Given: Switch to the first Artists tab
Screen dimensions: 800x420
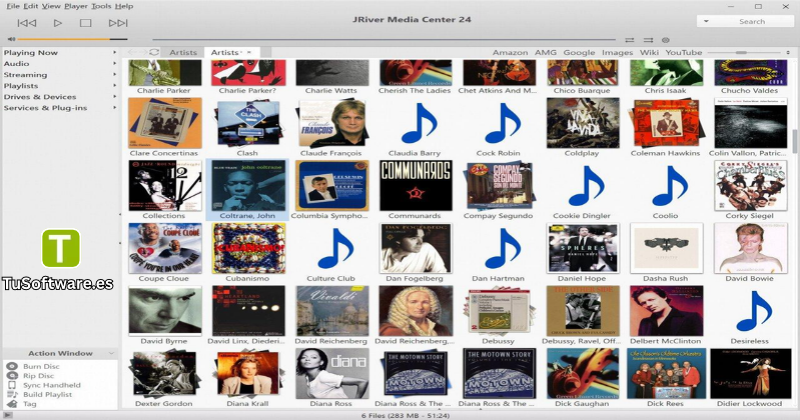Looking at the screenshot, I should 183,53.
